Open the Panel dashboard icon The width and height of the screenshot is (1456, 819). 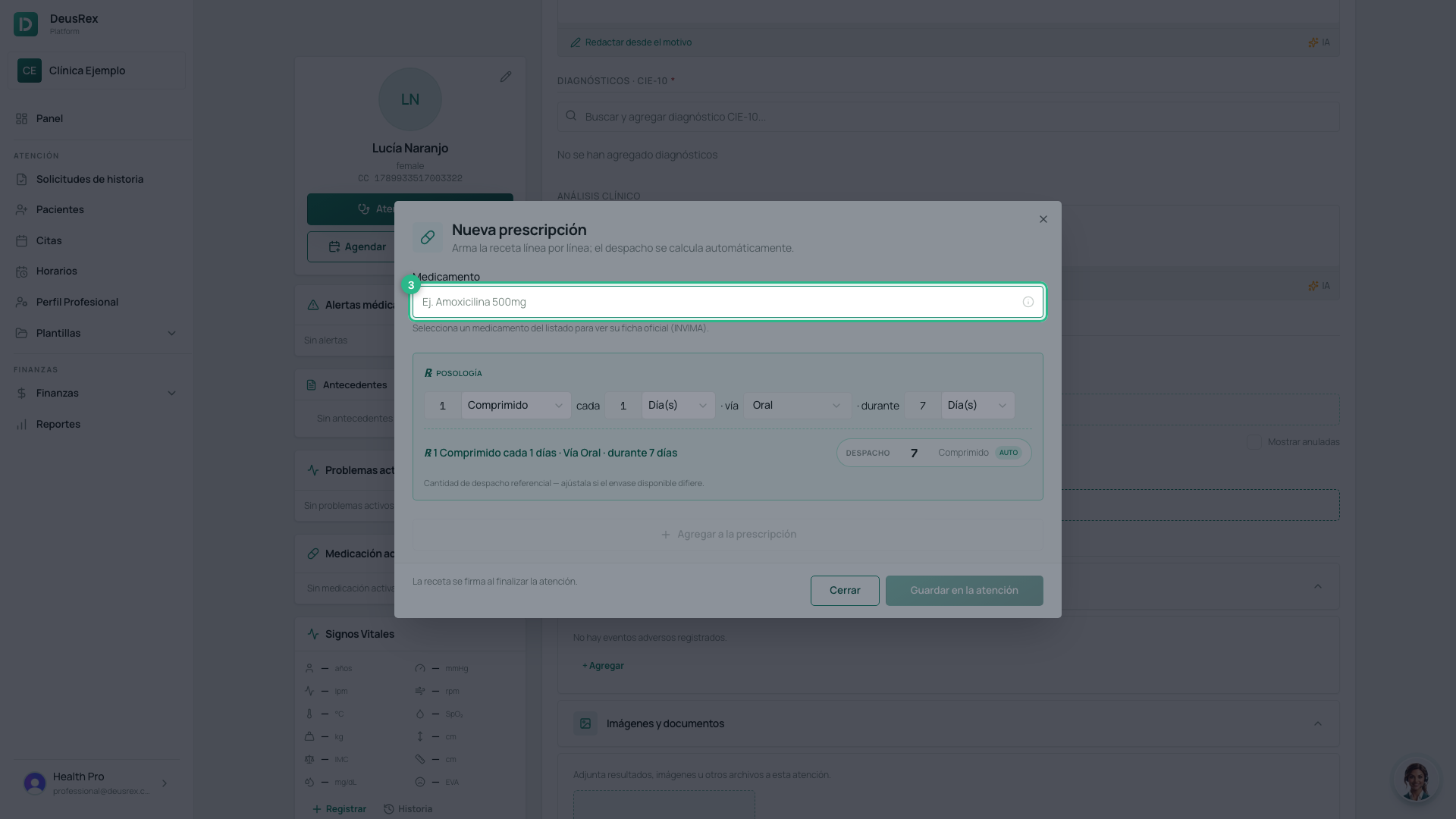(21, 118)
